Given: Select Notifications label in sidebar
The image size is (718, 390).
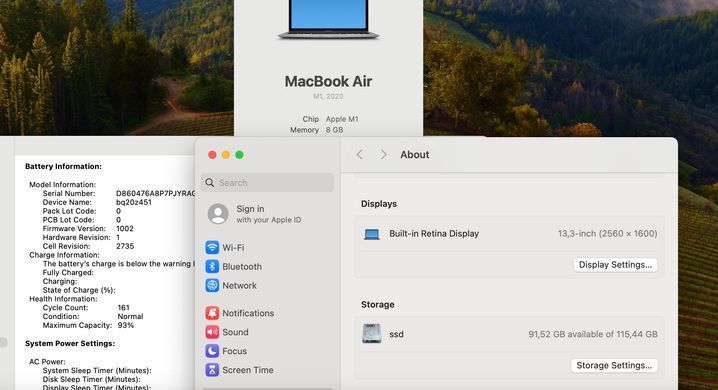Looking at the screenshot, I should point(248,313).
